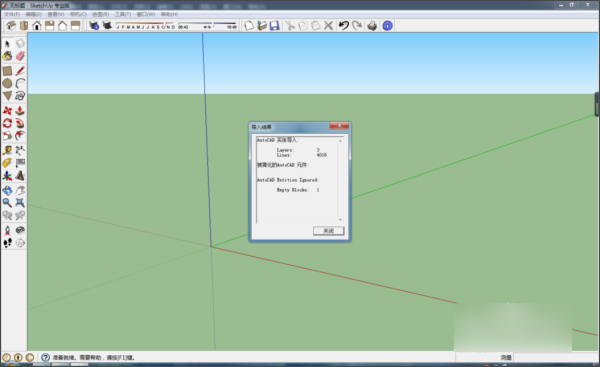The height and width of the screenshot is (367, 600).
Task: Open the 工具(T) menu
Action: coord(123,14)
